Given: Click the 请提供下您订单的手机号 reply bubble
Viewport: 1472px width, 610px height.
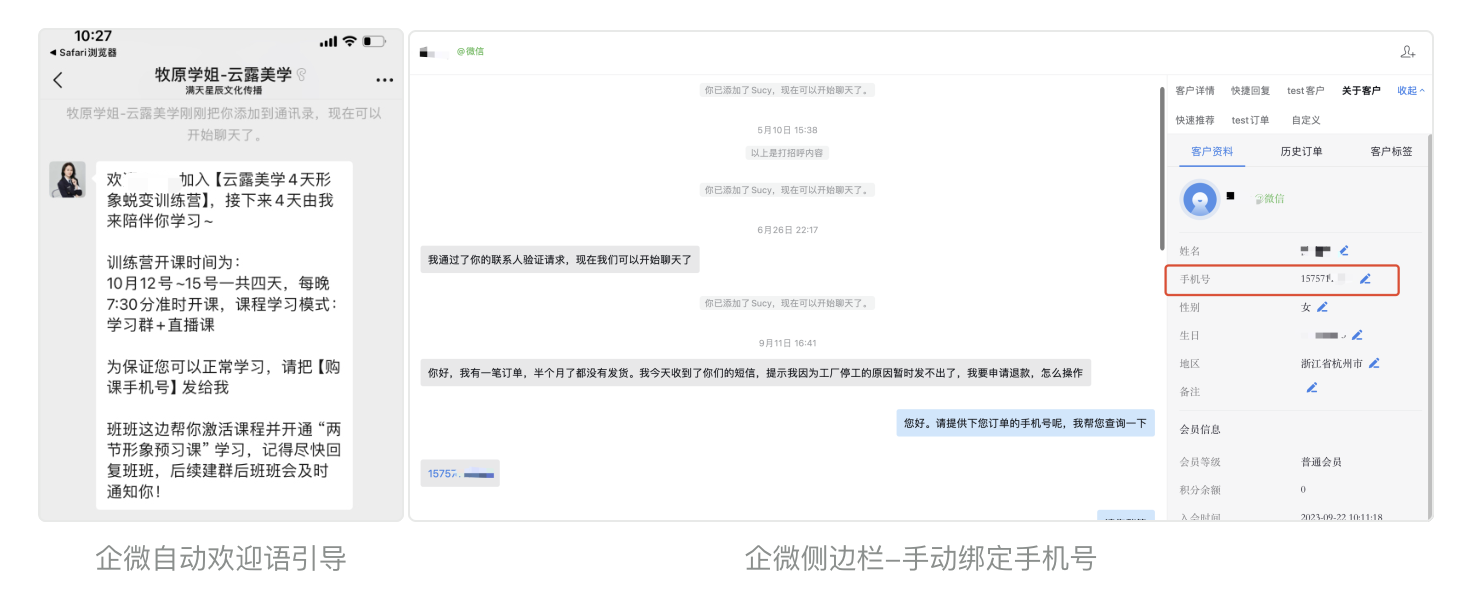Looking at the screenshot, I should coord(1025,423).
